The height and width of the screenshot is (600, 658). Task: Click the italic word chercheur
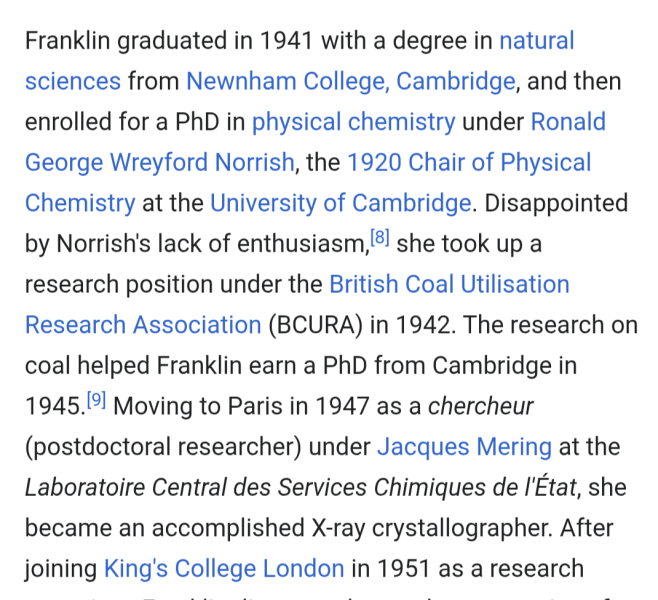[480, 406]
